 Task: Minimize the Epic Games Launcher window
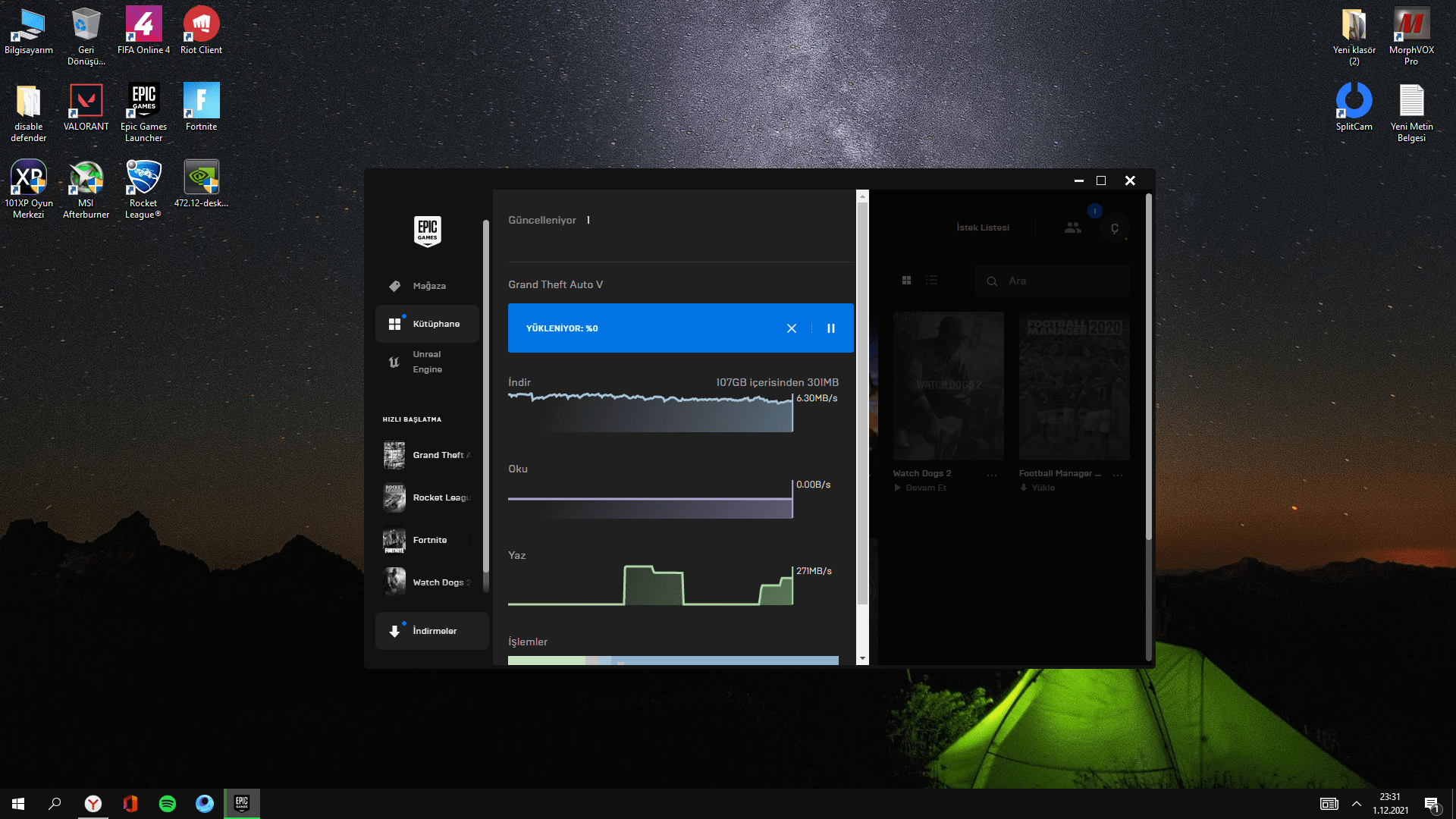click(1079, 180)
